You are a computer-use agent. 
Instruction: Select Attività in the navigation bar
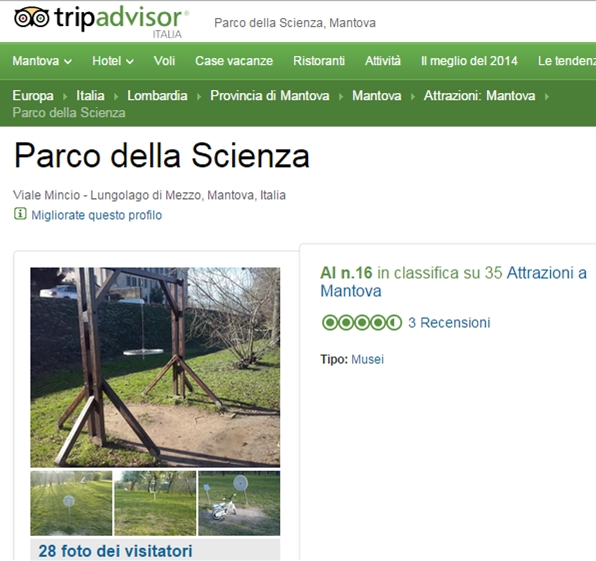[x=383, y=61]
